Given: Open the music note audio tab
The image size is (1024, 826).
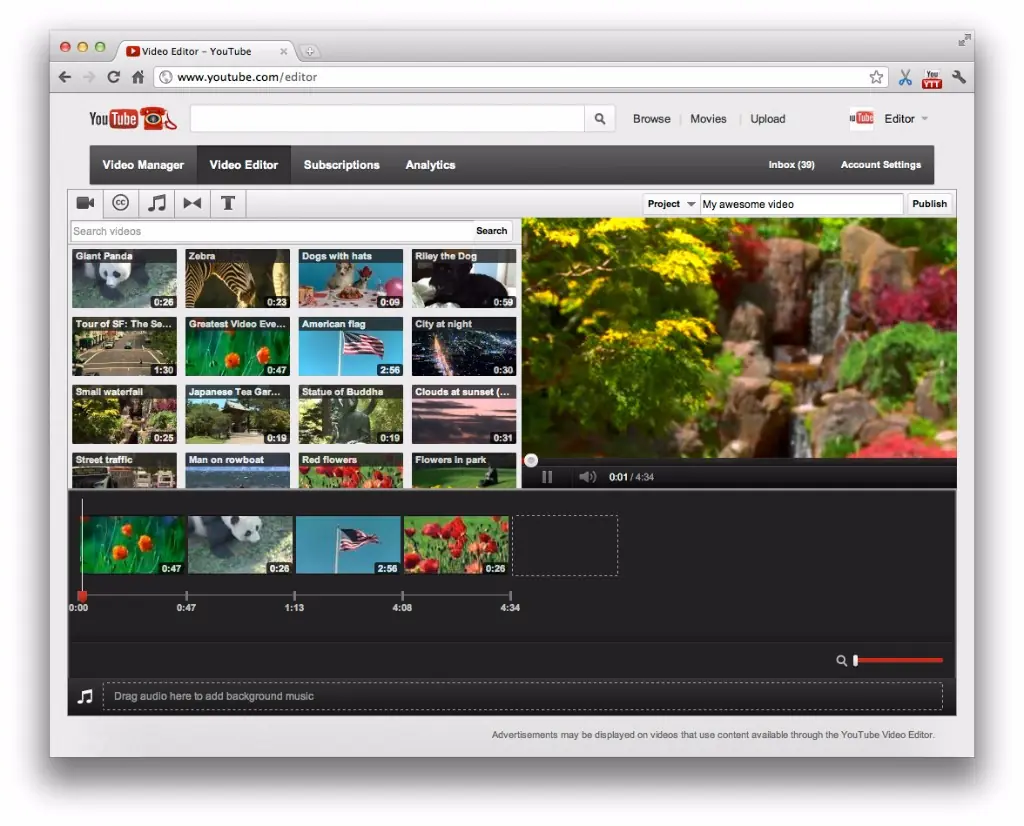Looking at the screenshot, I should (157, 203).
